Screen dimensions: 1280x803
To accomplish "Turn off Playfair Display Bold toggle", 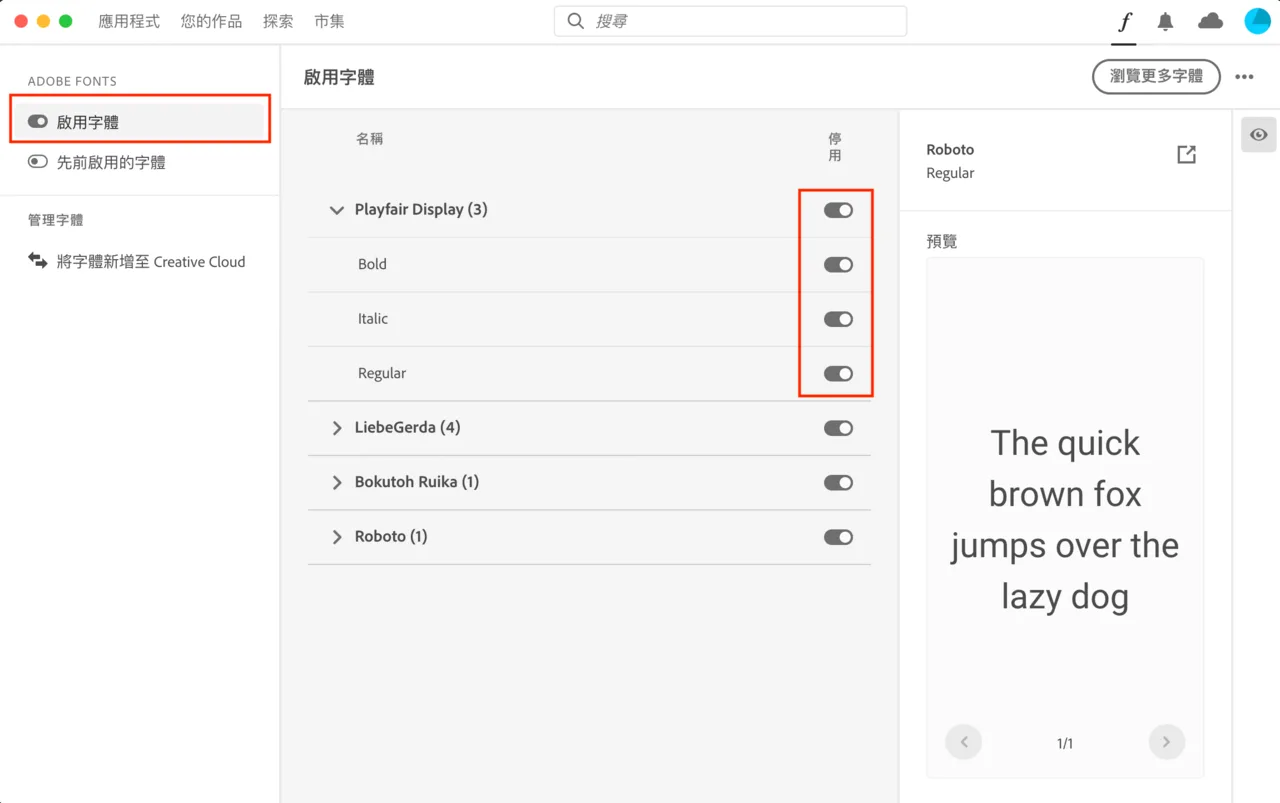I will click(838, 265).
